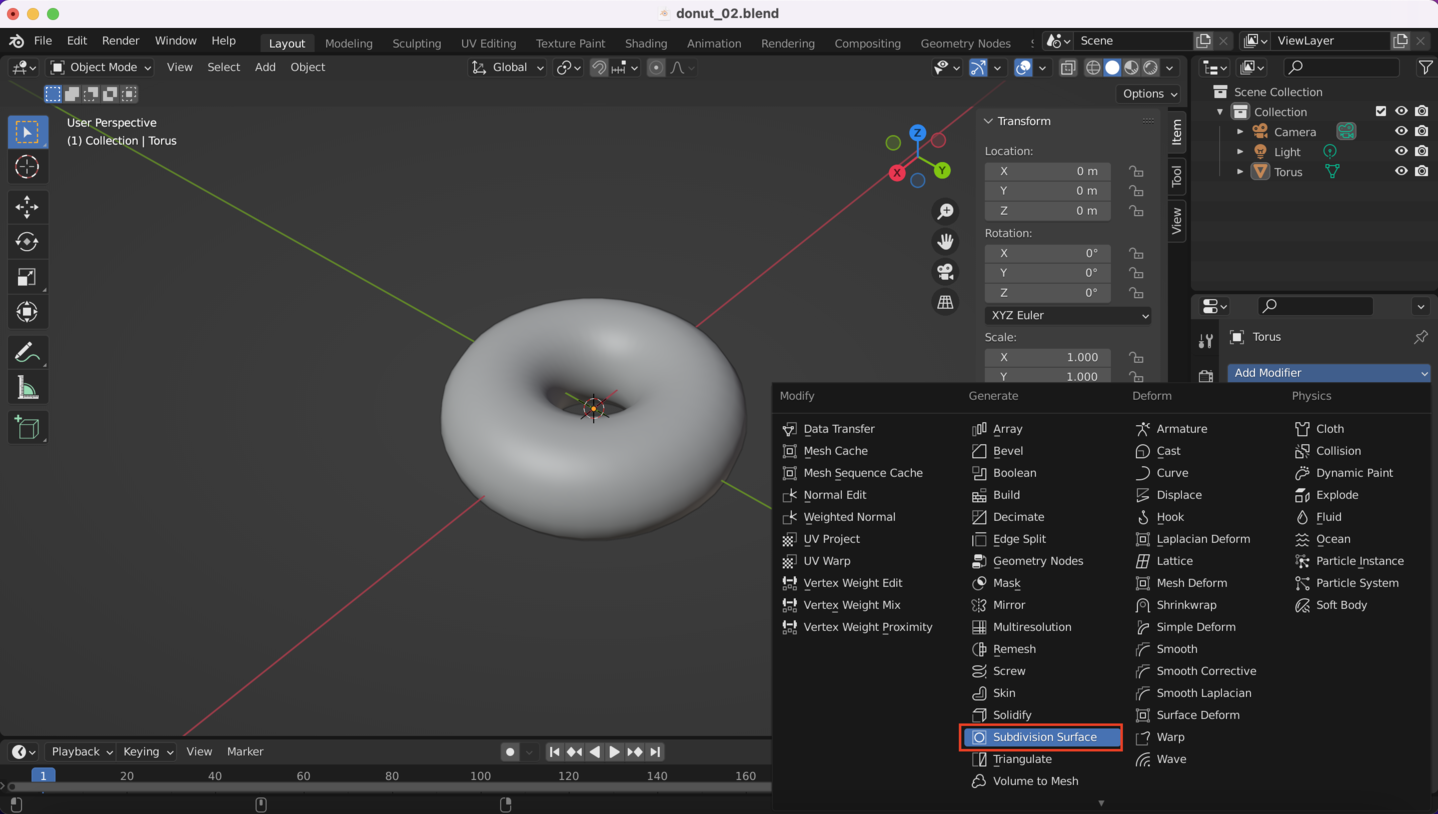This screenshot has height=814, width=1438.
Task: Hide the Torus object in the viewport
Action: (1401, 171)
